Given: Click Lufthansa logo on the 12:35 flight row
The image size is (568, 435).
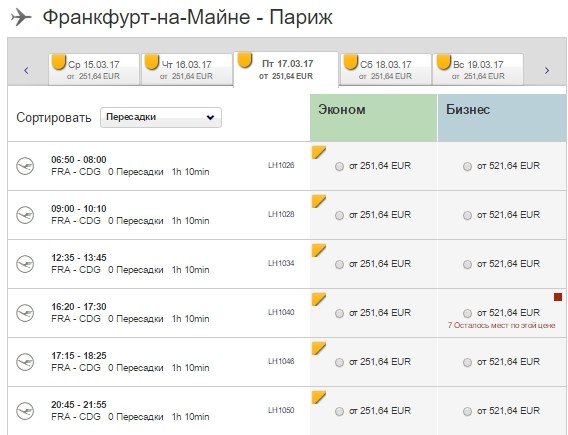Looking at the screenshot, I should click(25, 264).
